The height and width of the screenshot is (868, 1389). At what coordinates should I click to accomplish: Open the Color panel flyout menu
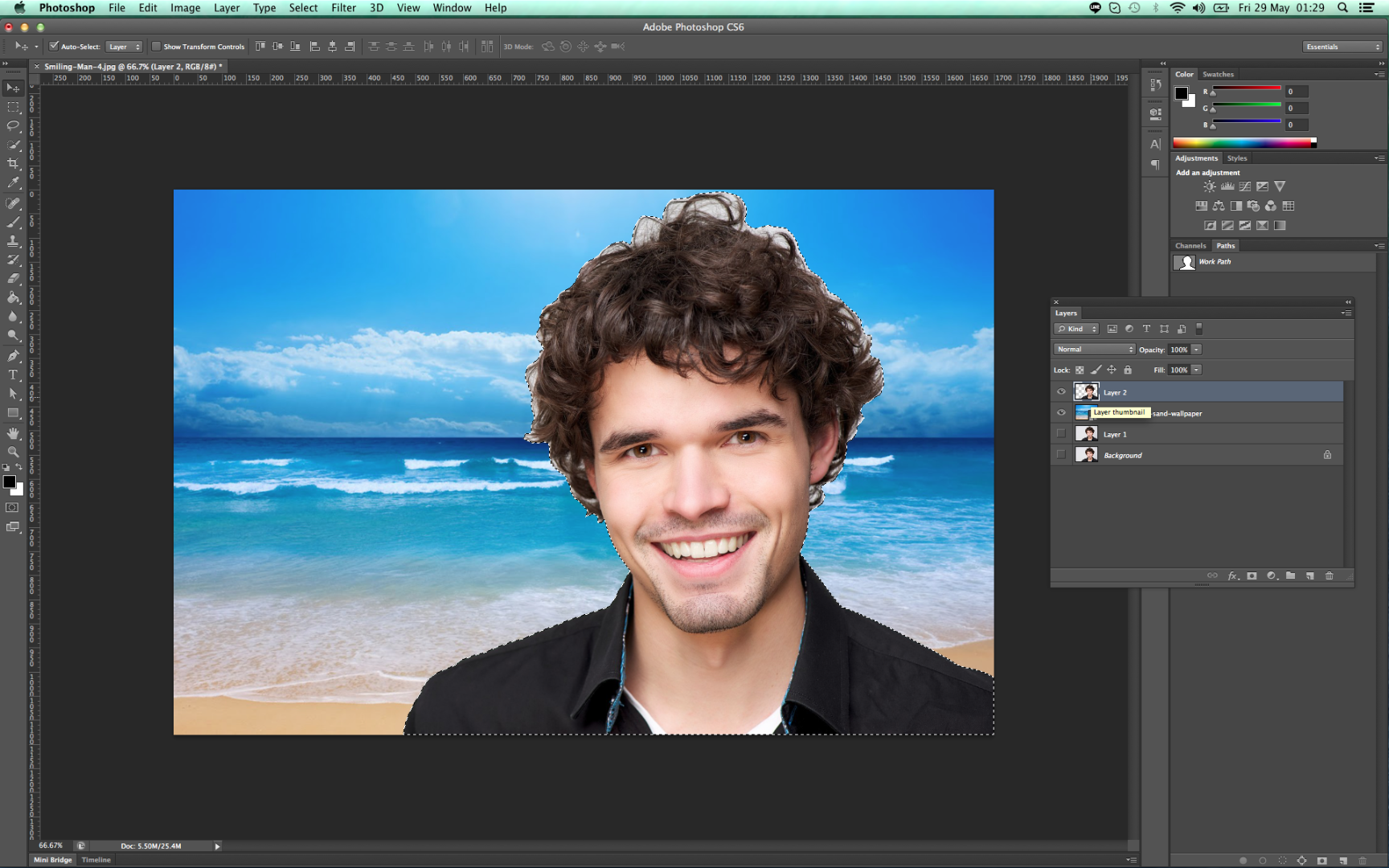pyautogui.click(x=1379, y=74)
